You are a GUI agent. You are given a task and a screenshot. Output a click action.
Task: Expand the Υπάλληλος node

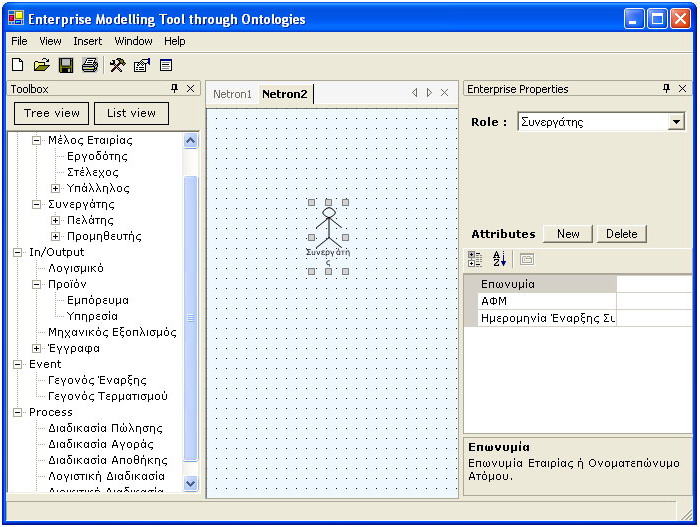55,188
